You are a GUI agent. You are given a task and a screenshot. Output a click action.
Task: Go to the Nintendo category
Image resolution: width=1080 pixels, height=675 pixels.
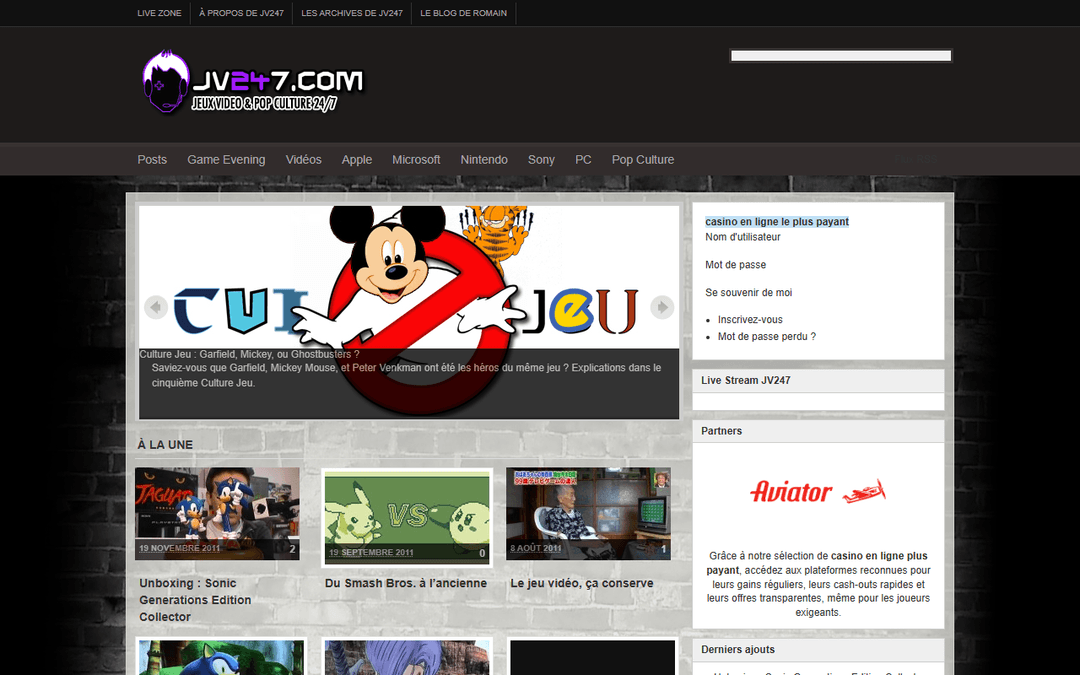[x=484, y=159]
